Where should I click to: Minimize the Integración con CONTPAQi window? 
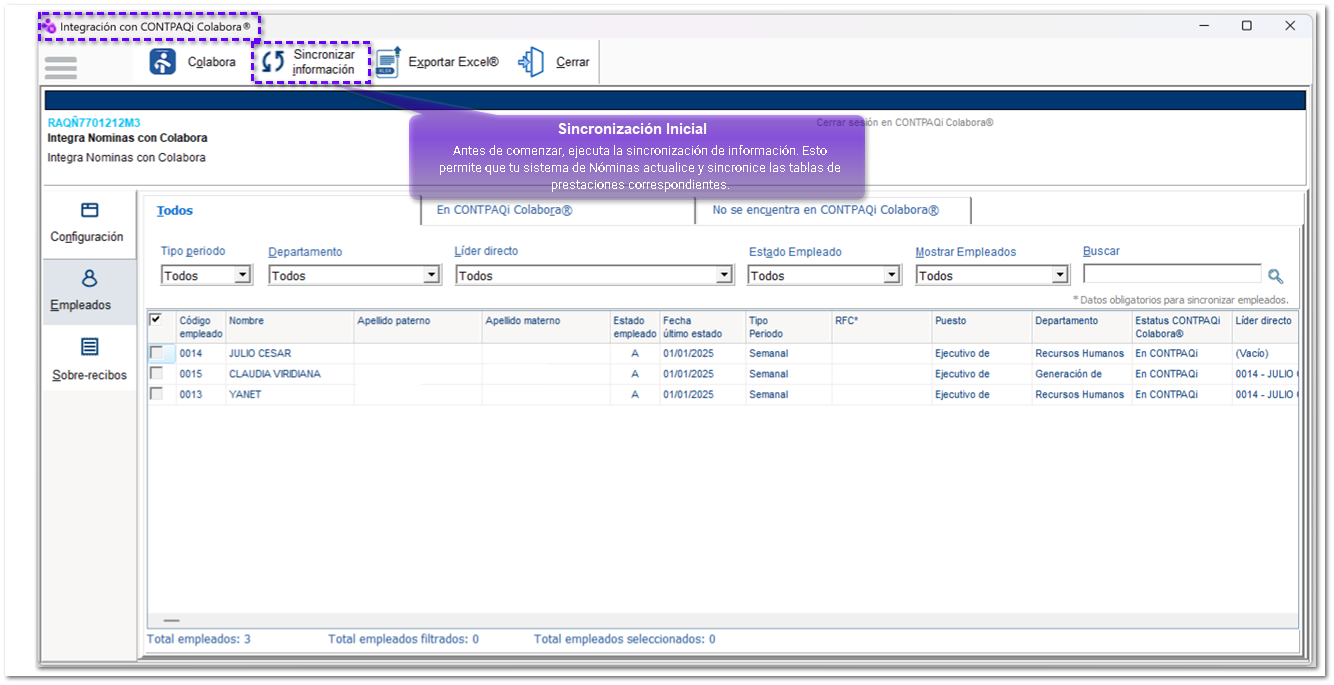point(1203,26)
